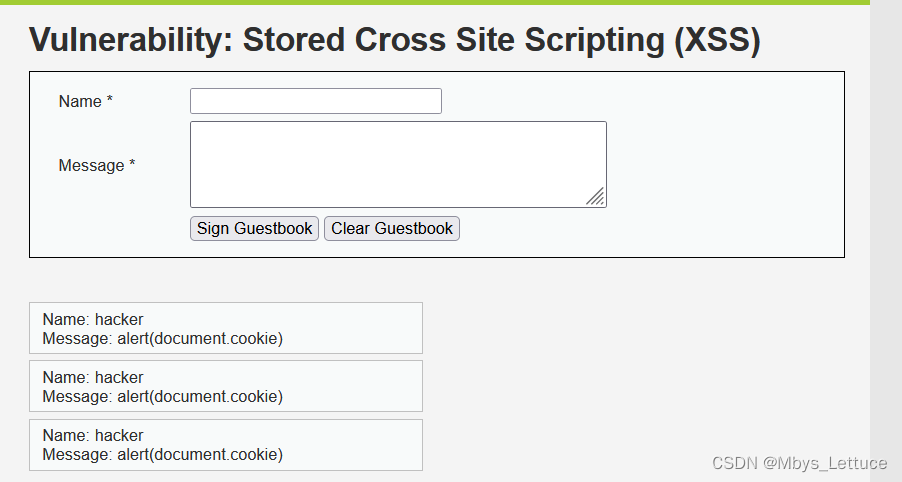Click the word "Vulnerability:" in the page title
902x482 pixels.
[x=131, y=40]
